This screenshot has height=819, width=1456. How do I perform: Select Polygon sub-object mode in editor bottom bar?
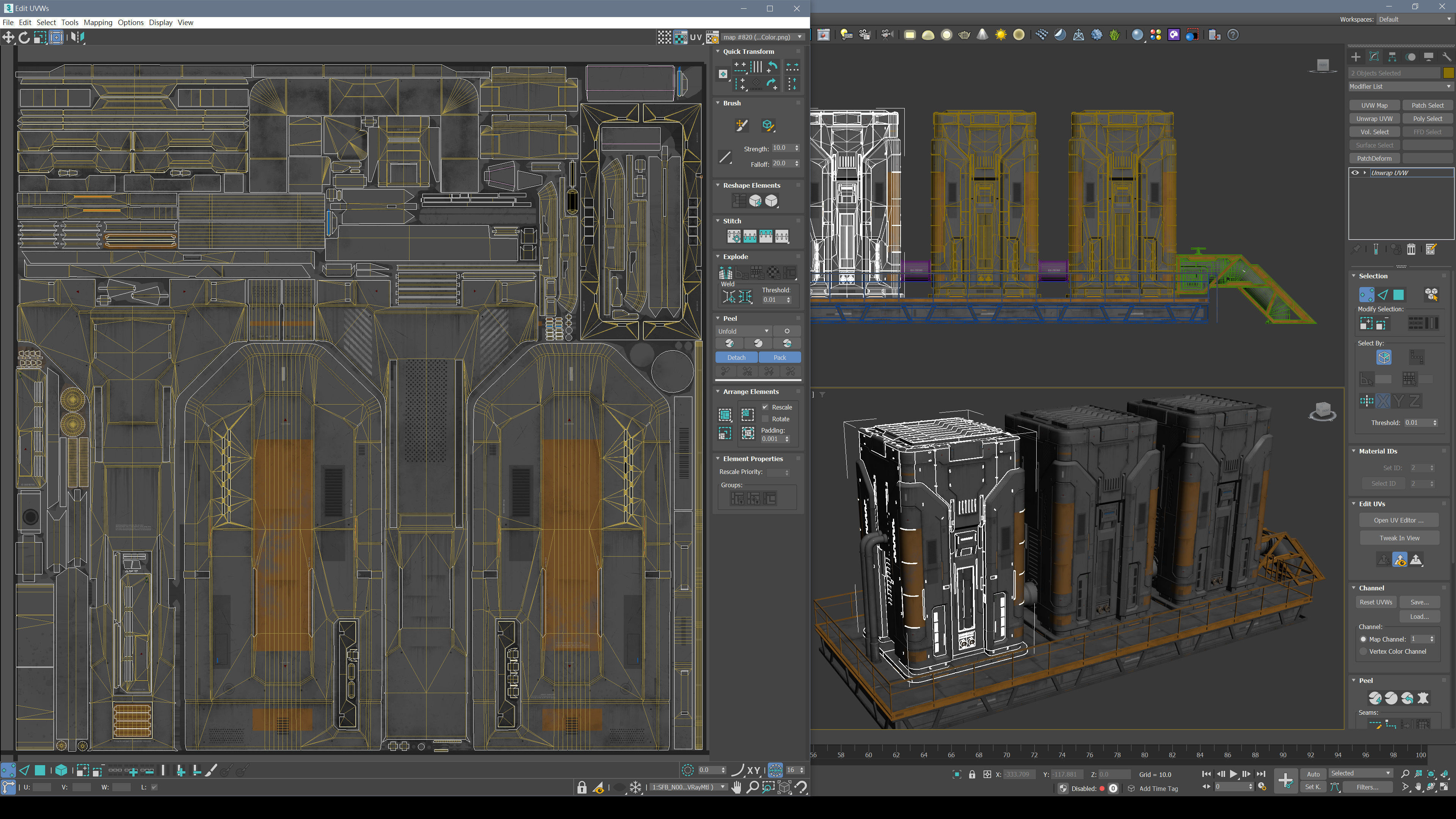(39, 770)
